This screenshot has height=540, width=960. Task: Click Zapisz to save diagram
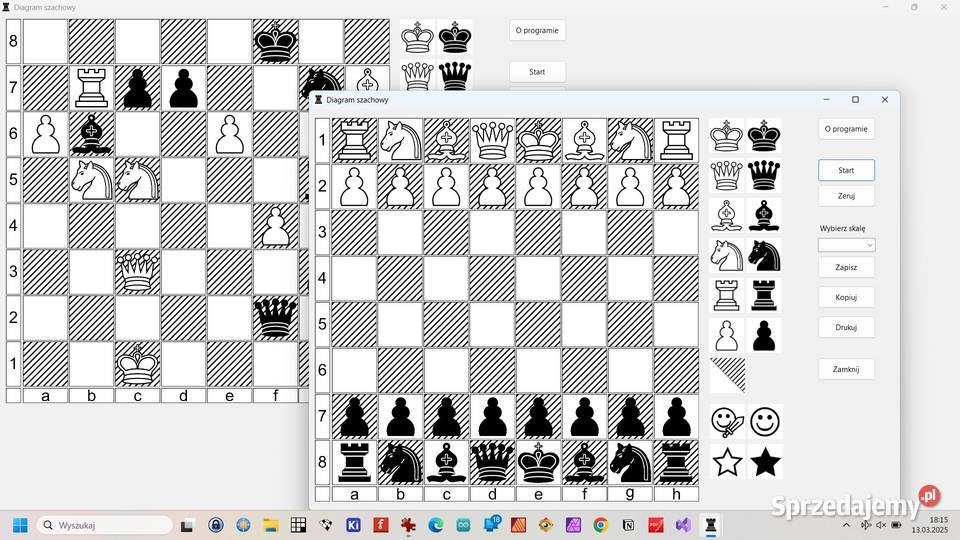(x=846, y=267)
